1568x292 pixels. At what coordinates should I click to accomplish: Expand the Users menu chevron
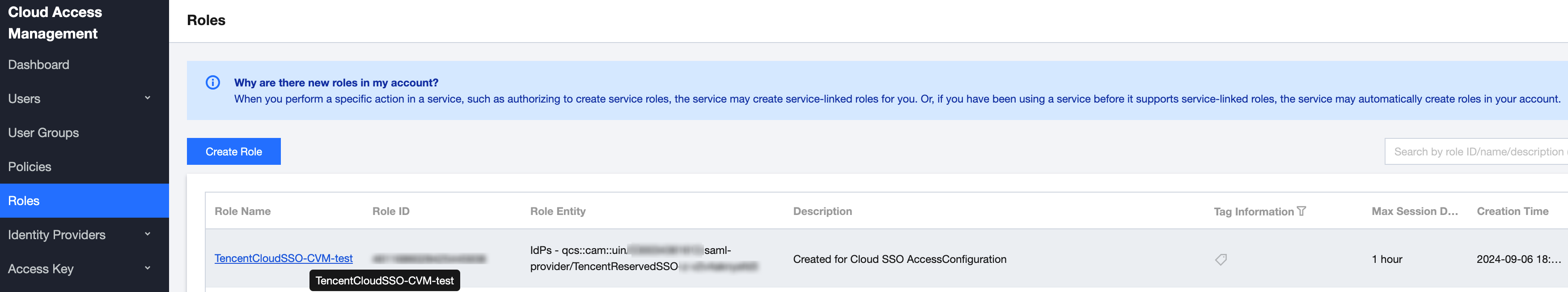pos(147,98)
